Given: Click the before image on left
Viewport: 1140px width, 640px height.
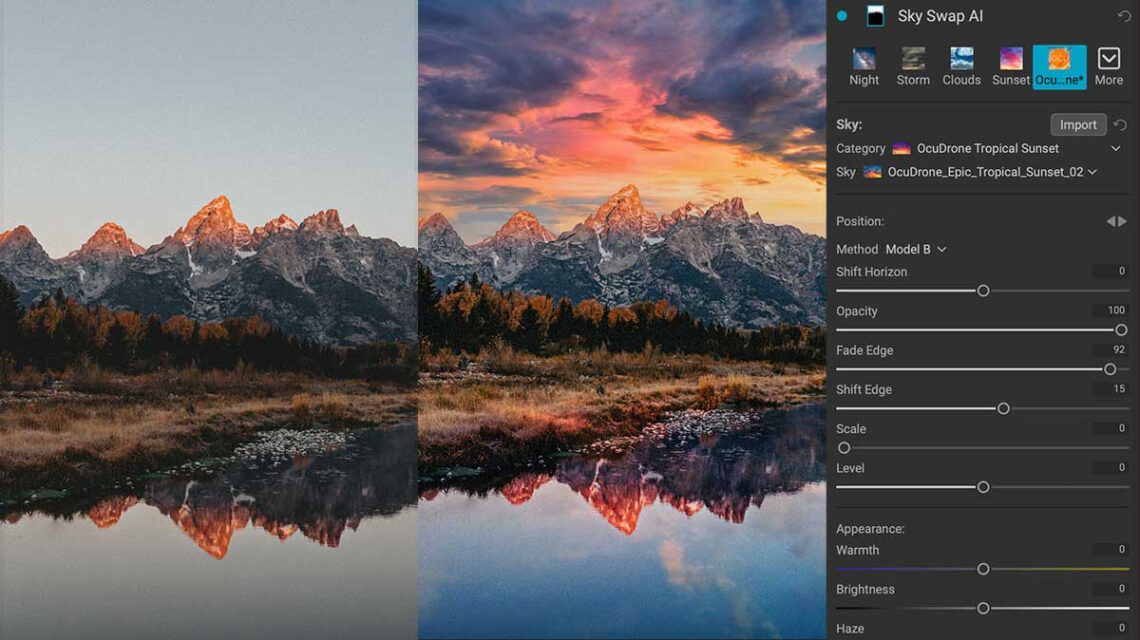Looking at the screenshot, I should pos(209,320).
